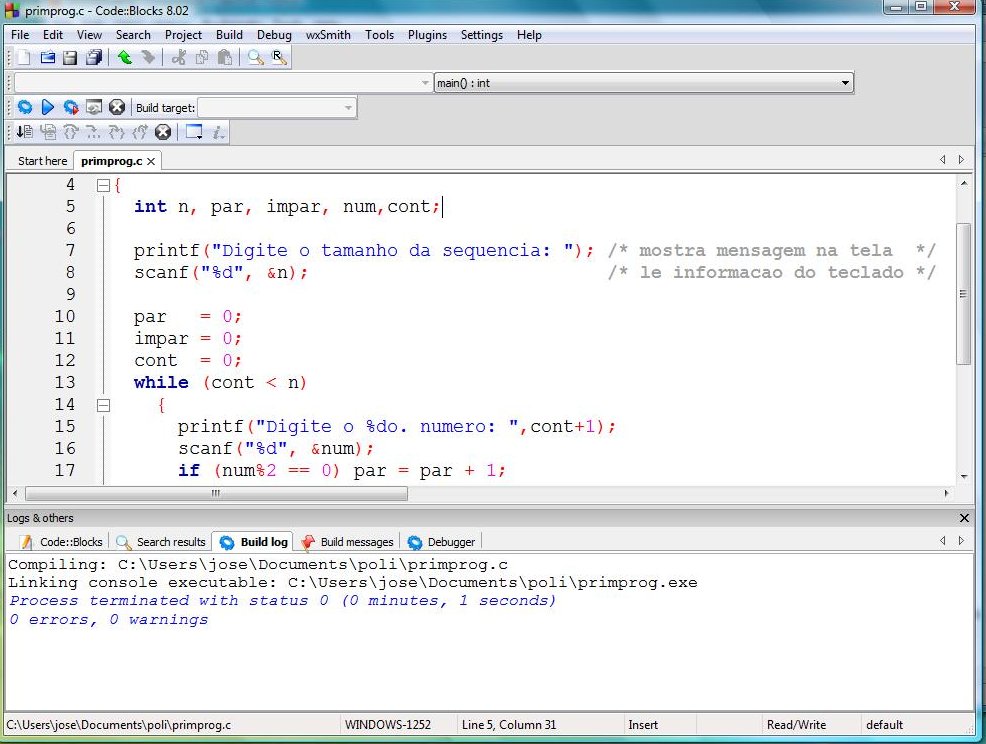
Task: Collapse the while block fold at line 14
Action: [102, 405]
